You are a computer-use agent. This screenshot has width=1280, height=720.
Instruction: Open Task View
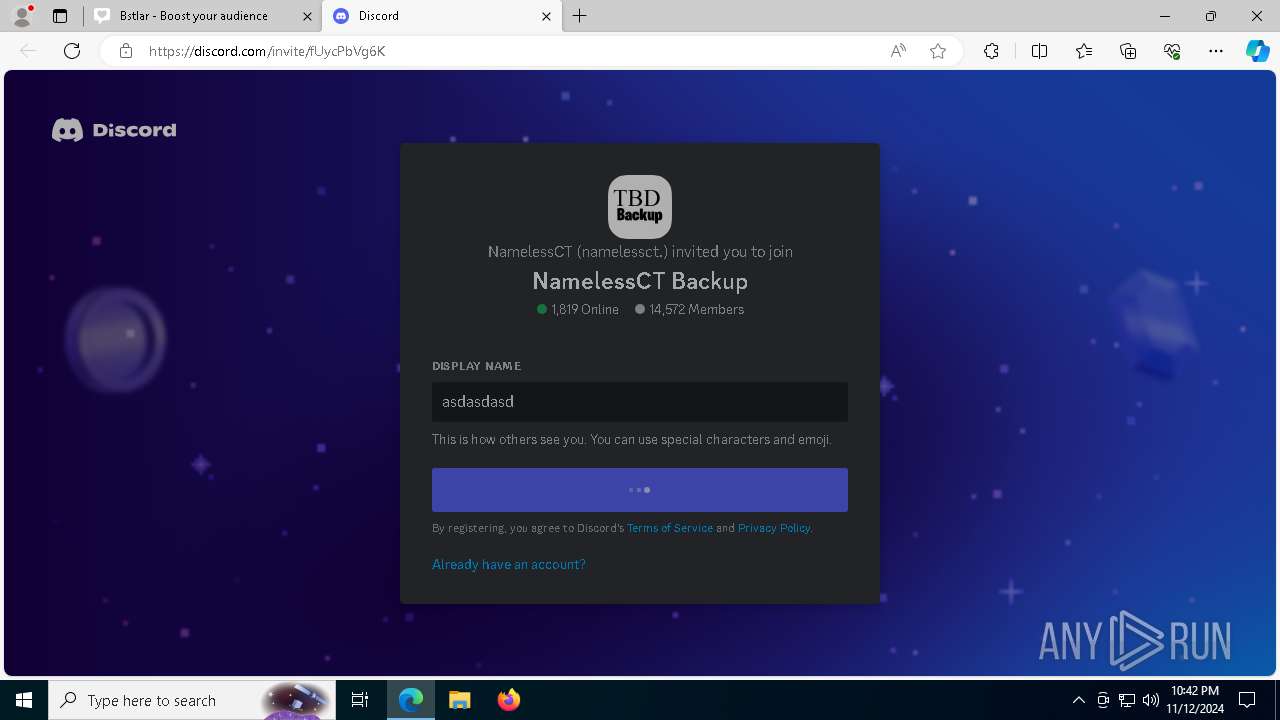point(360,700)
